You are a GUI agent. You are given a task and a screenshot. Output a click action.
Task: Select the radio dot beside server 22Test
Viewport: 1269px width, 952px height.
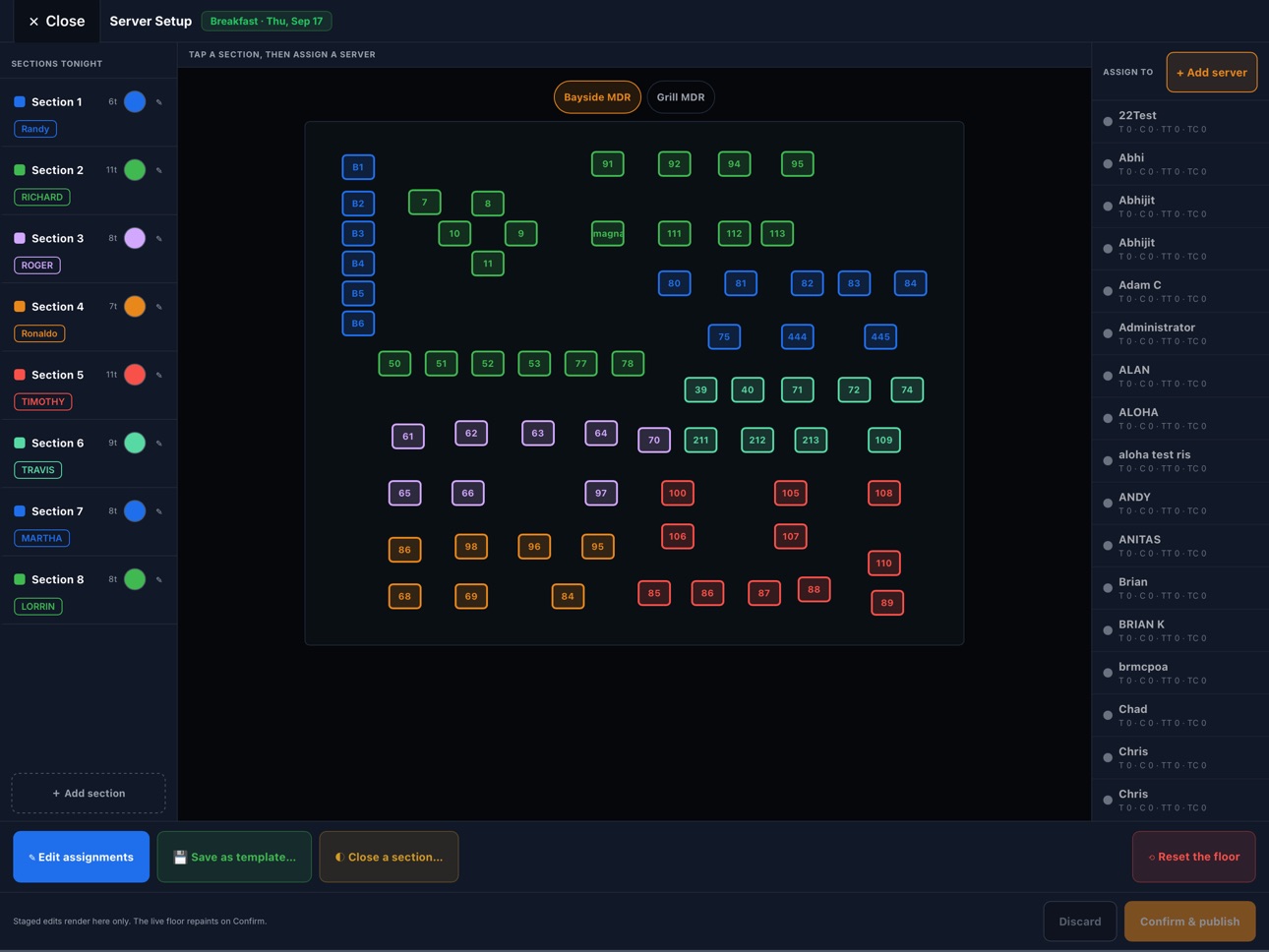click(x=1108, y=122)
